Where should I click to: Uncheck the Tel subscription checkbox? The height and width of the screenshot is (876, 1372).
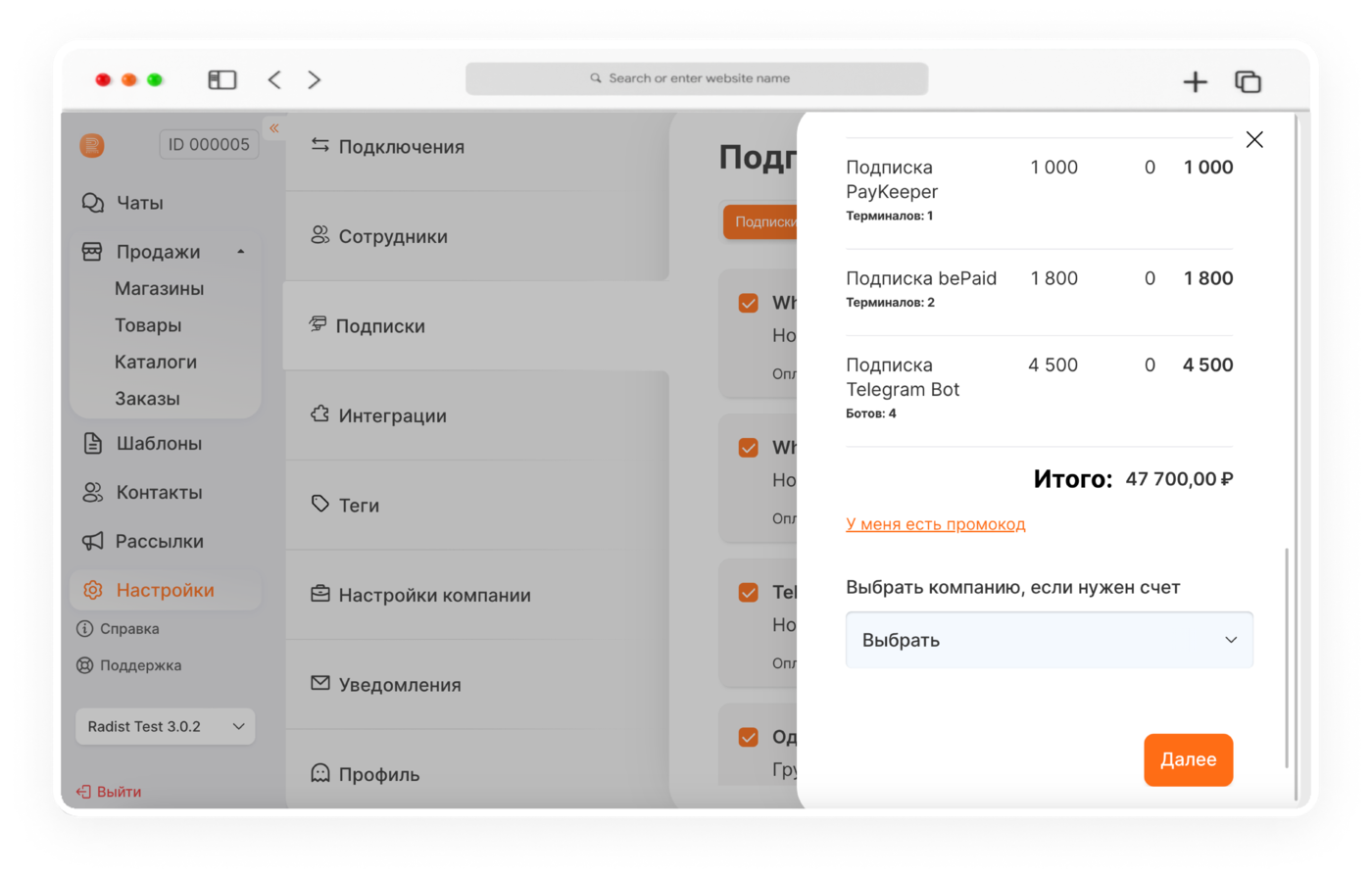(x=749, y=593)
